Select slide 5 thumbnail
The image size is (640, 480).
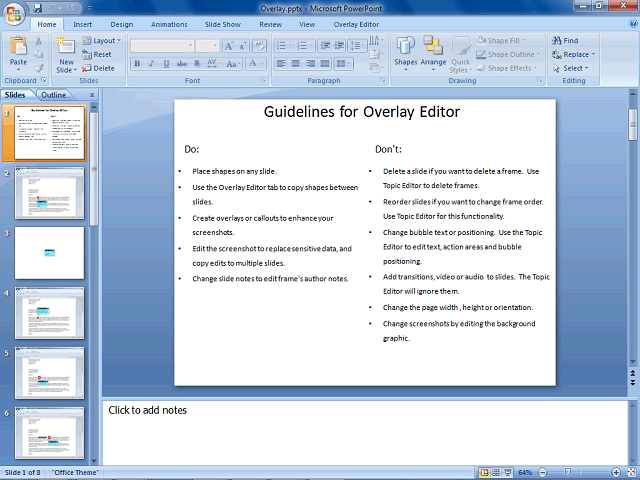(x=49, y=373)
